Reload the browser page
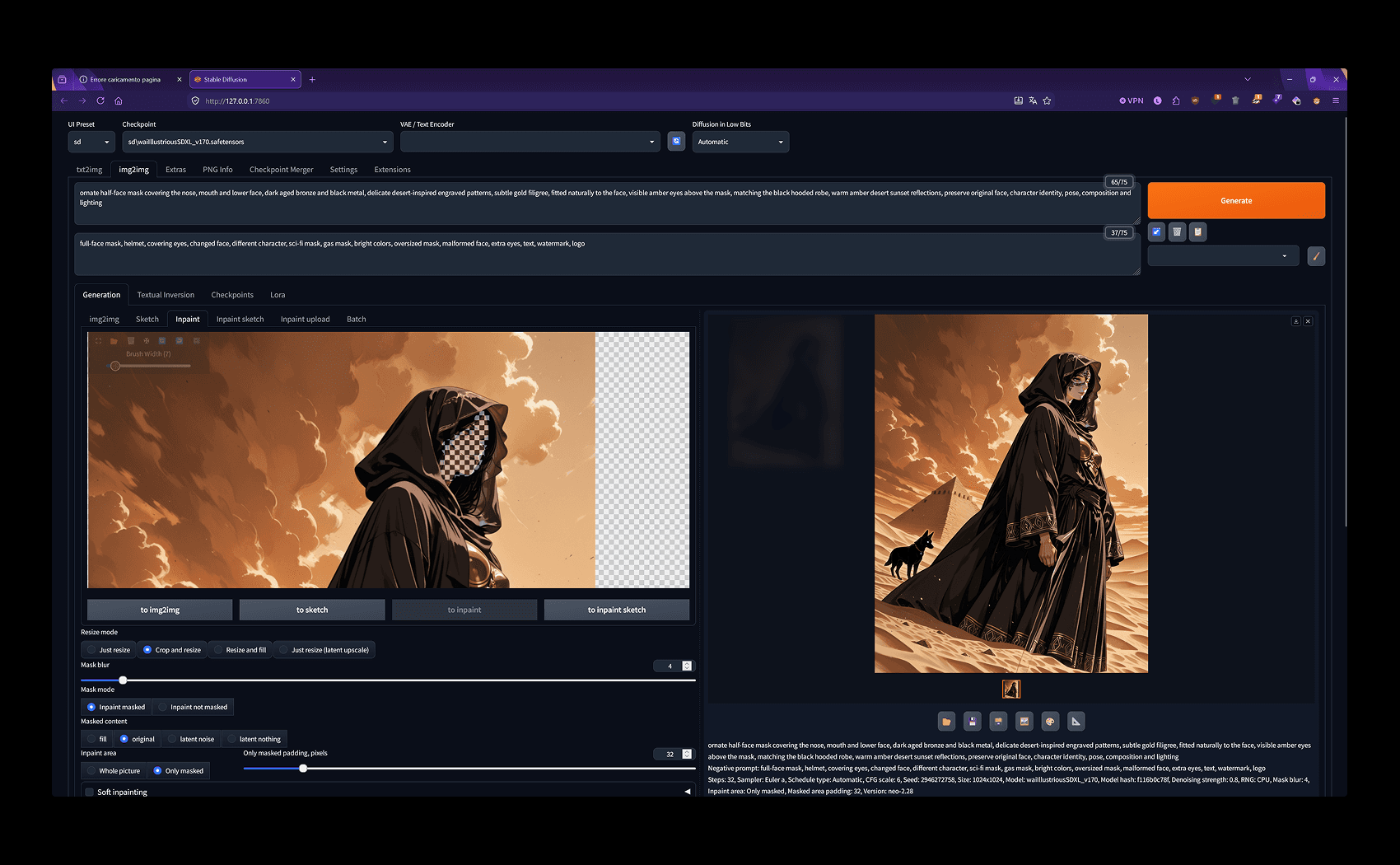The image size is (1400, 865). (x=100, y=101)
